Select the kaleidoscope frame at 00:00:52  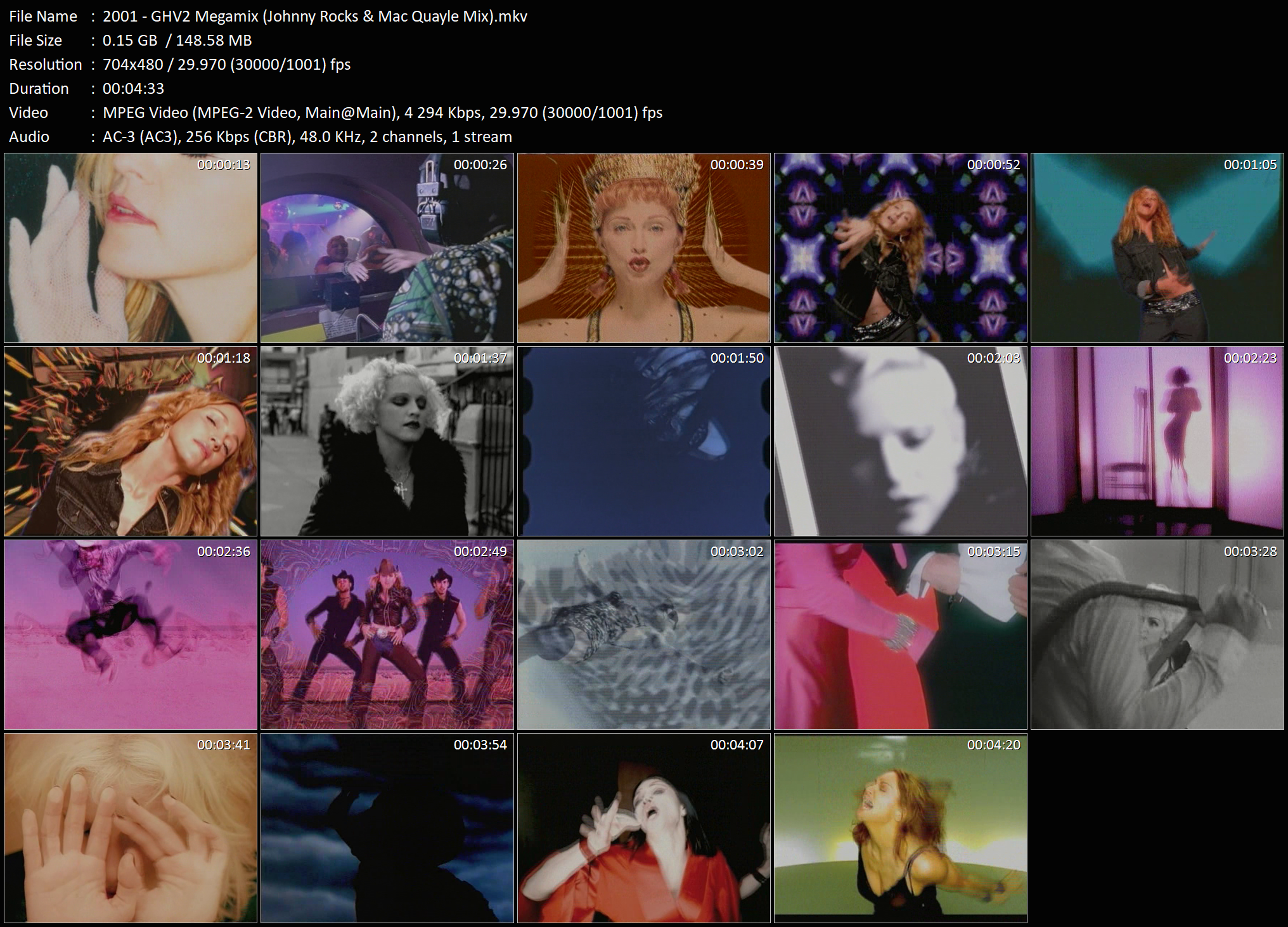tap(901, 248)
